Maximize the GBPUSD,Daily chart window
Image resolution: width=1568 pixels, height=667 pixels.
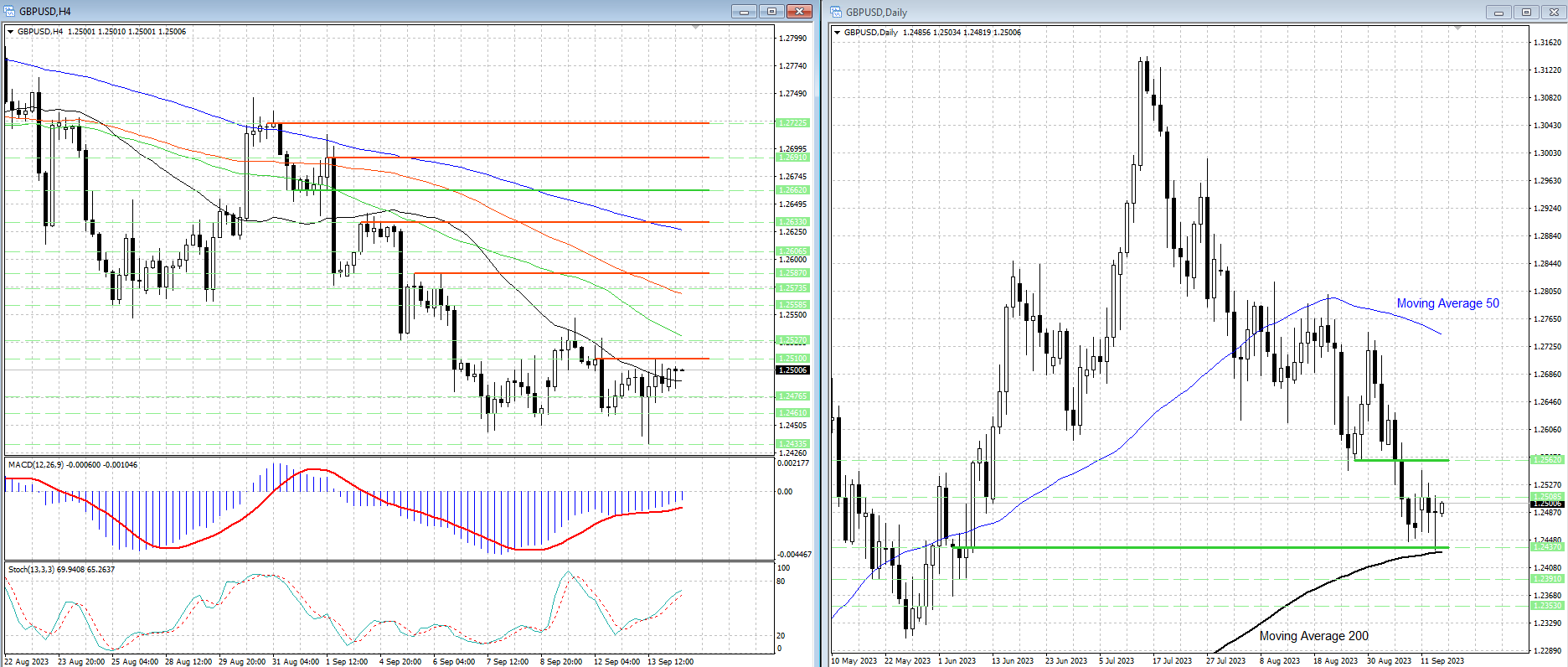coord(1526,12)
